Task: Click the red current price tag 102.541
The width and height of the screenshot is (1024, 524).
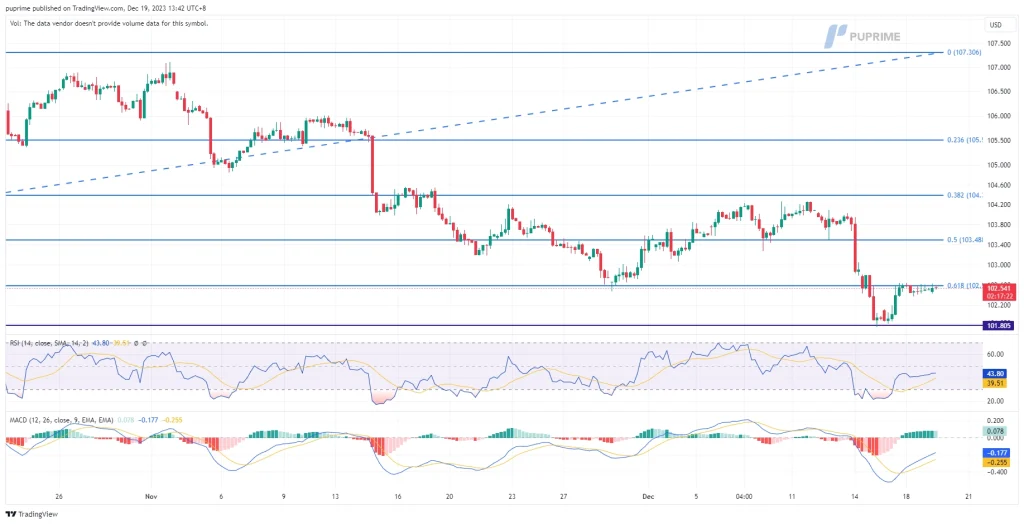Action: pyautogui.click(x=999, y=289)
